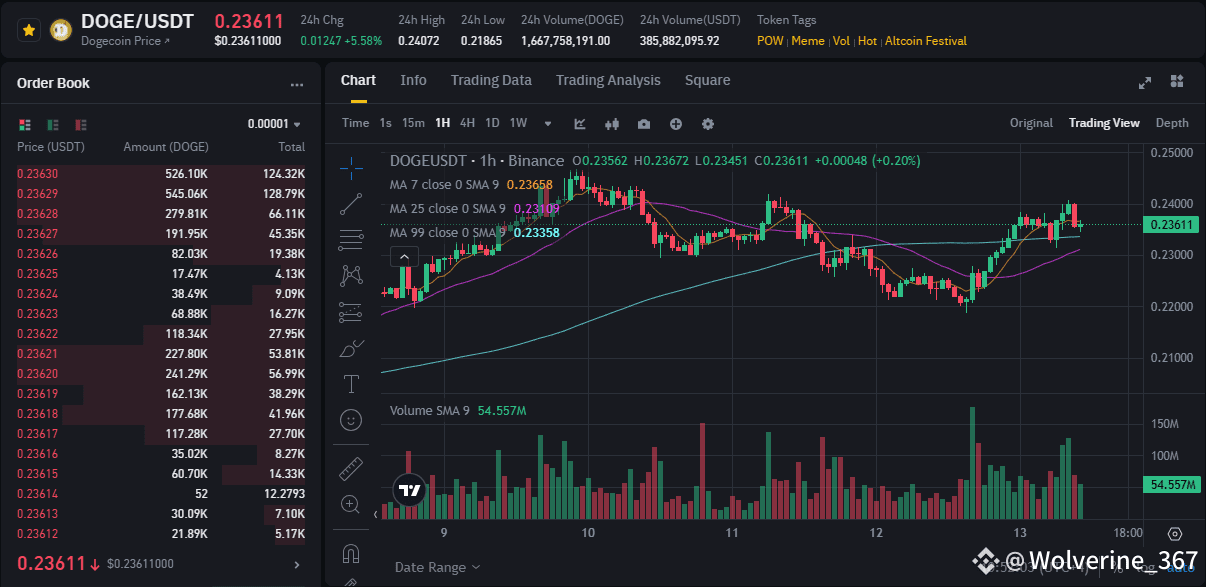
Task: Expand more time intervals dropdown
Action: click(x=548, y=124)
